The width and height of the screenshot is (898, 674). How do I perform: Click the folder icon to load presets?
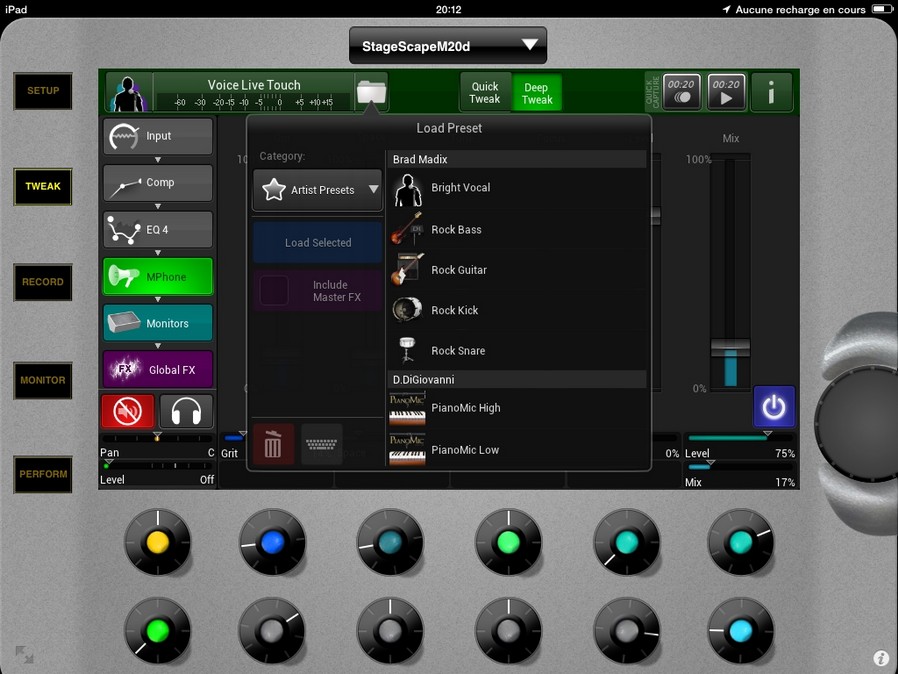click(x=371, y=93)
